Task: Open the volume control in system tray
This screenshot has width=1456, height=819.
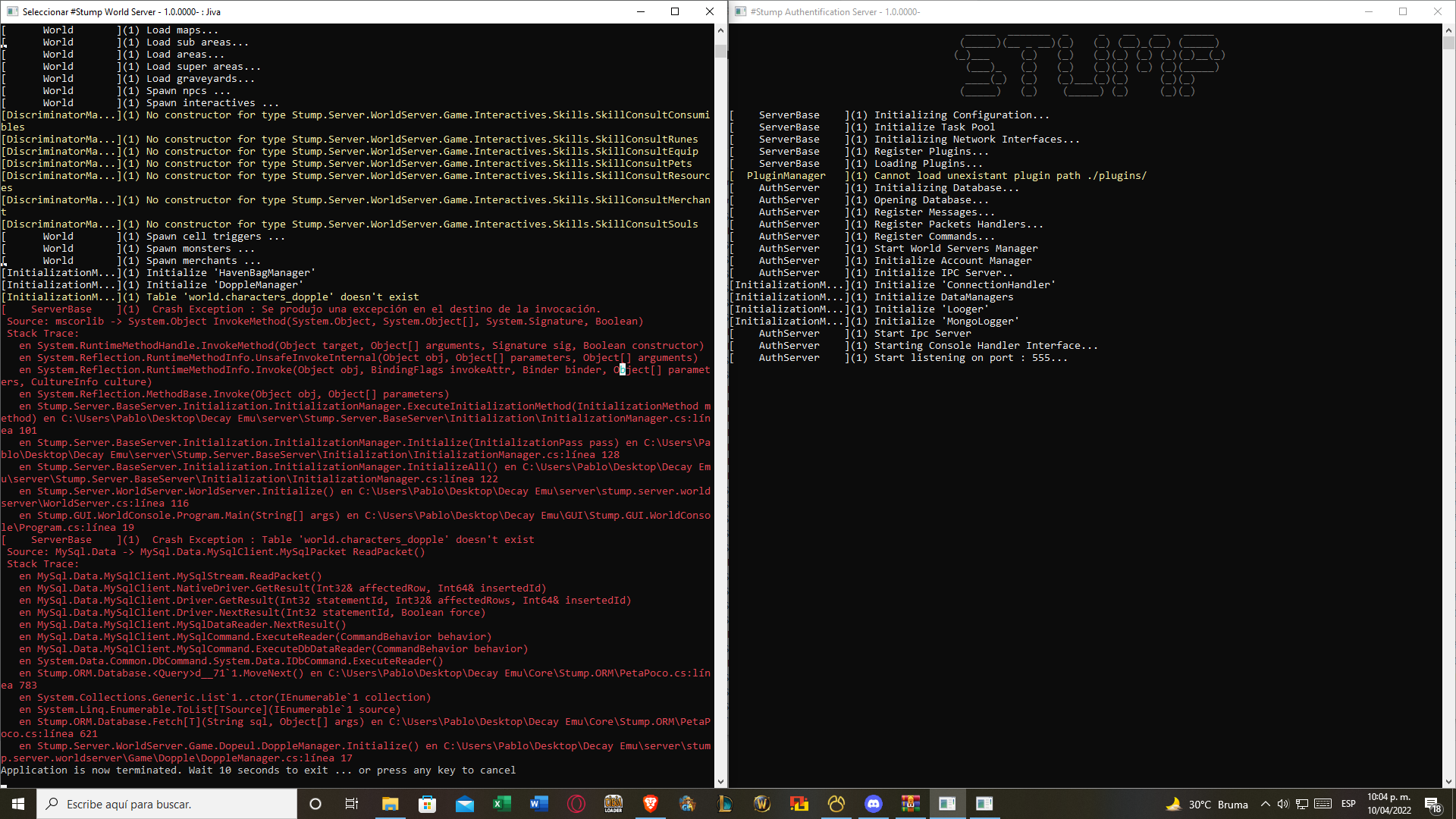Action: (x=1283, y=804)
